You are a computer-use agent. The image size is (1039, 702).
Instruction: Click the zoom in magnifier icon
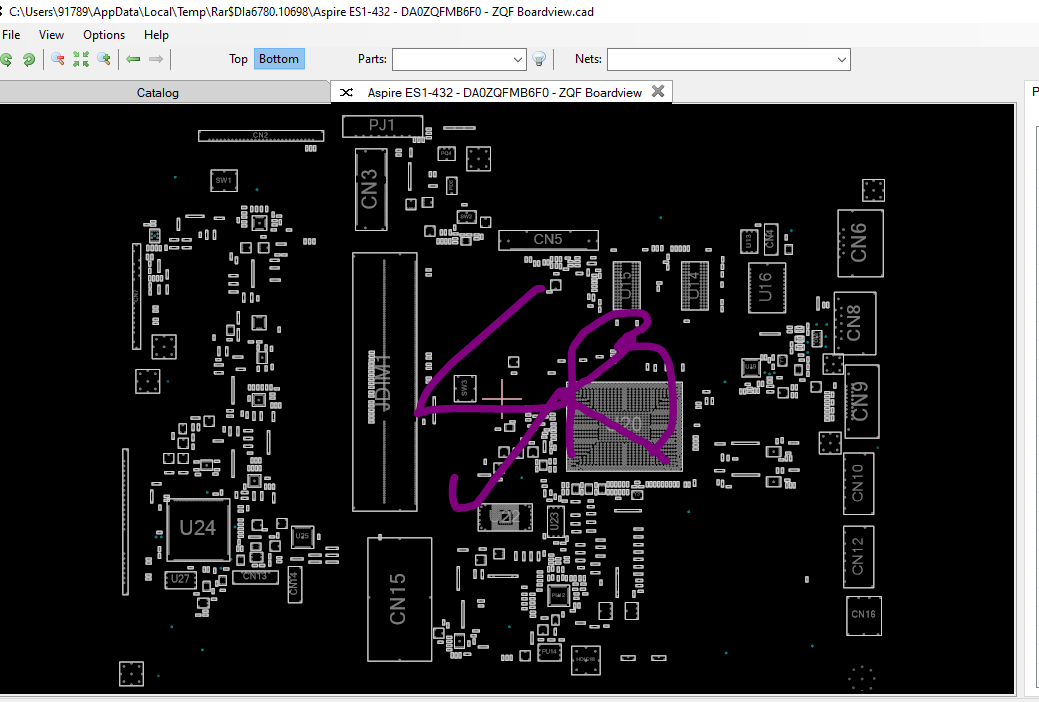tap(104, 60)
